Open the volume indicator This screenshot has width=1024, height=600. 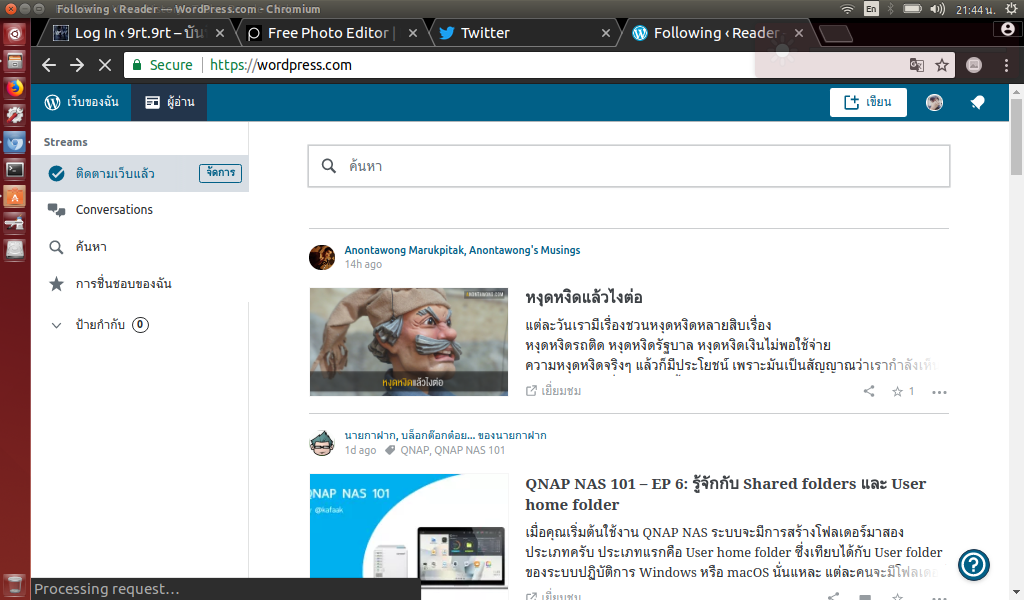click(x=938, y=8)
